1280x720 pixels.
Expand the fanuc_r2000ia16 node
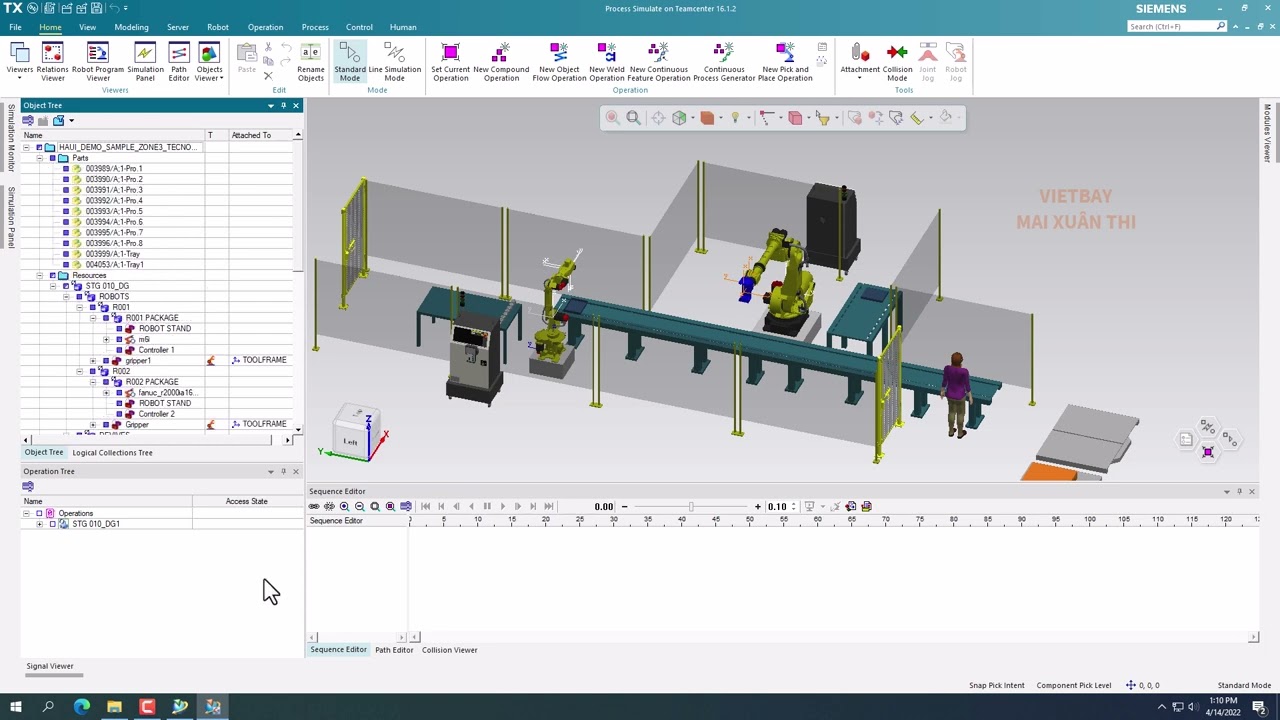click(x=106, y=393)
